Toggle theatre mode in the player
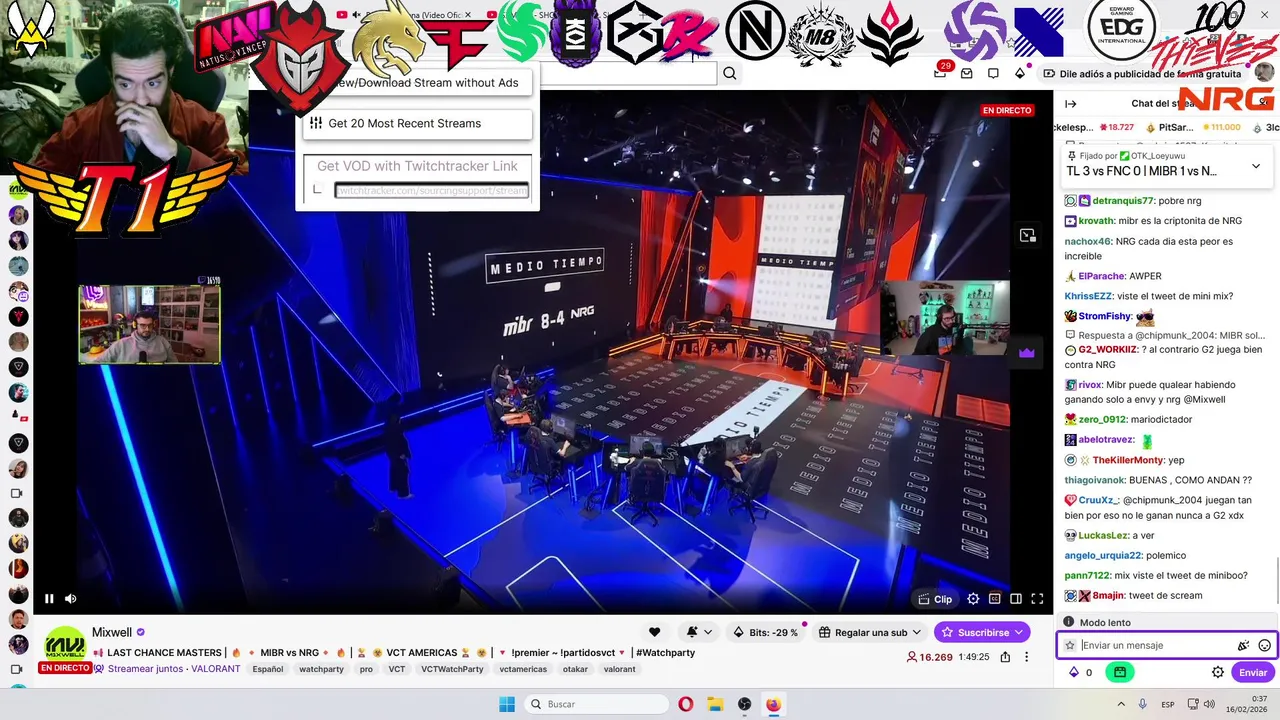Viewport: 1280px width, 720px height. click(x=1016, y=599)
